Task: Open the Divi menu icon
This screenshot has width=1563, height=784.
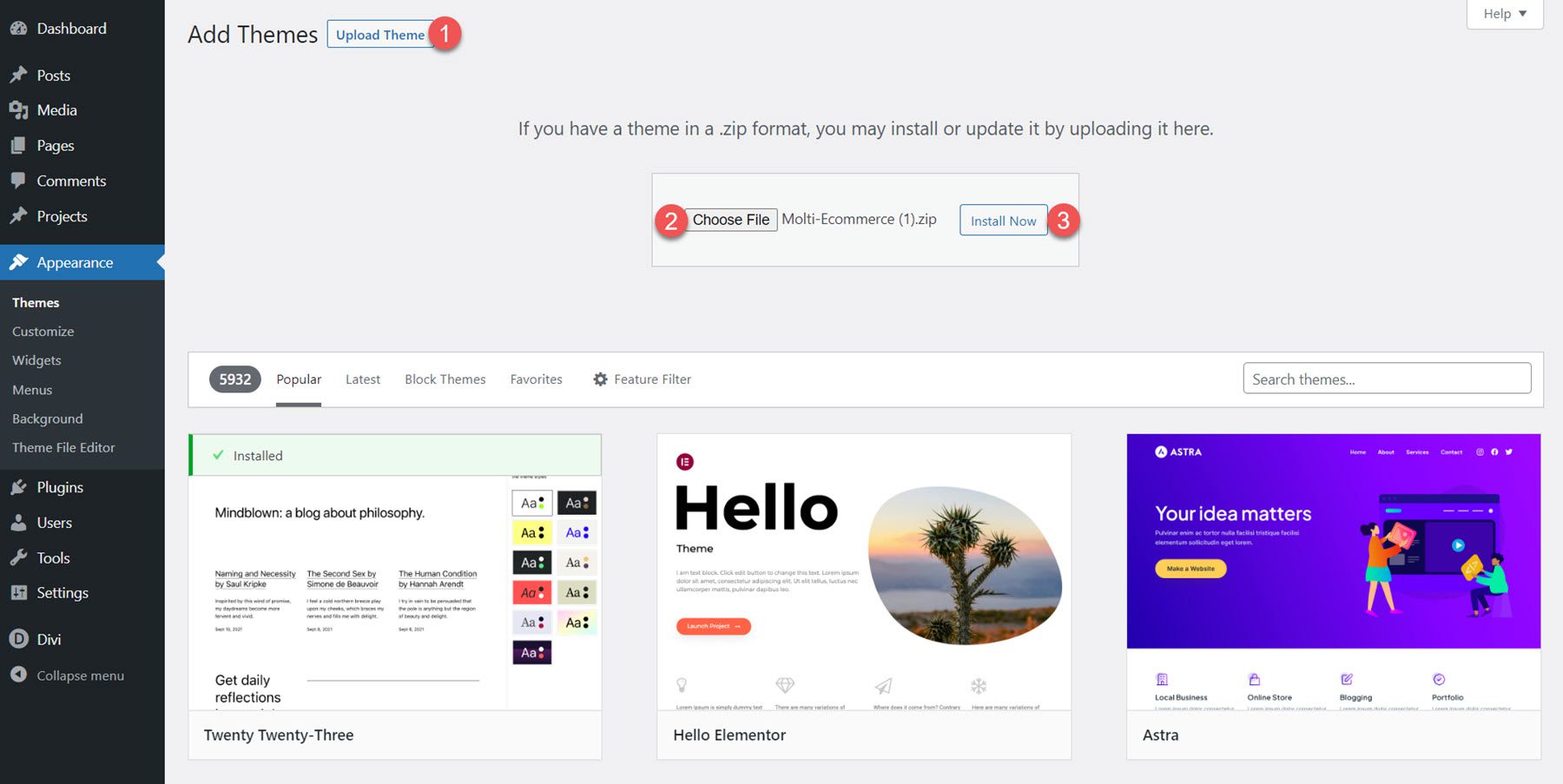Action: pos(19,638)
